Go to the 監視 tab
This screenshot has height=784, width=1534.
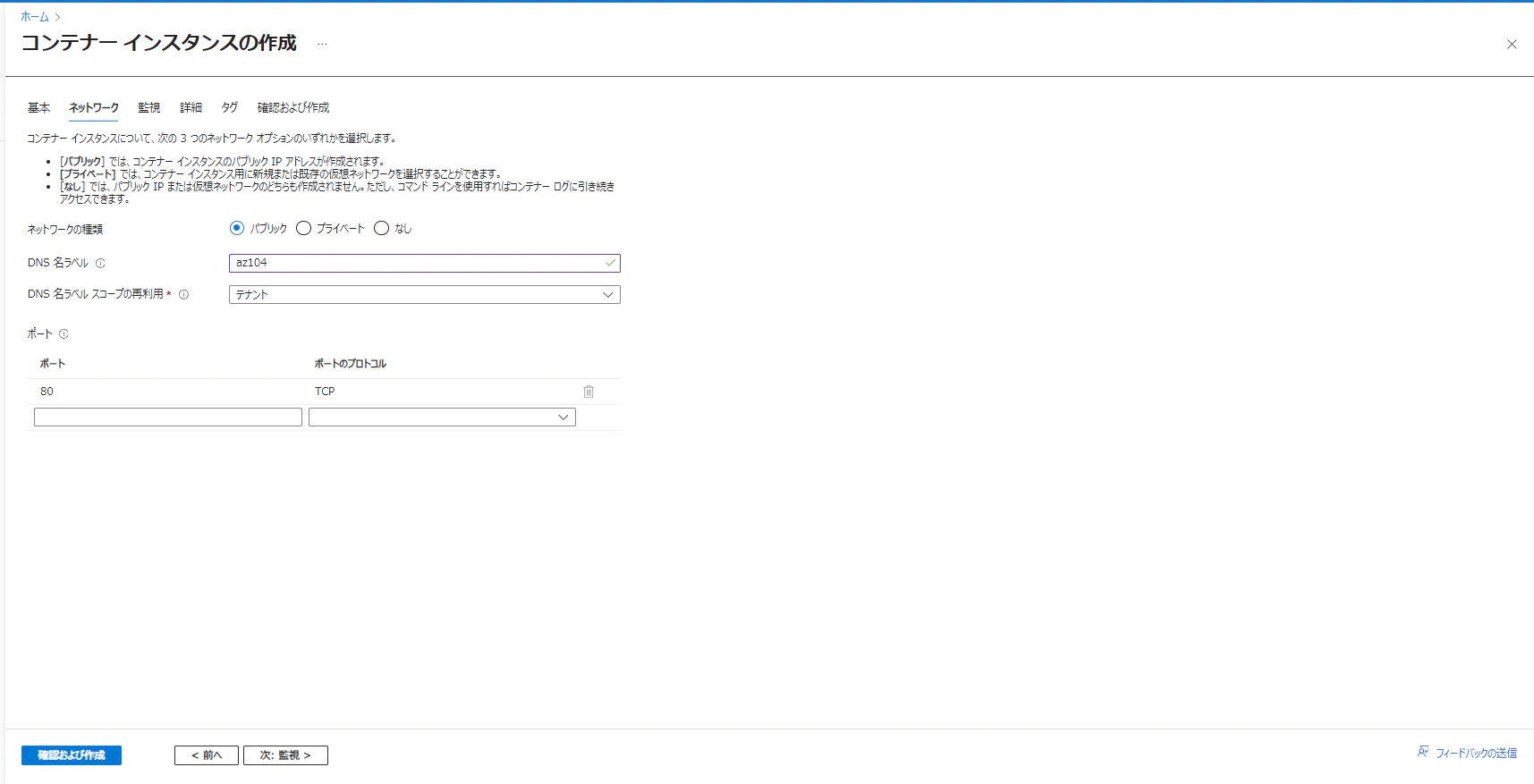[x=149, y=107]
